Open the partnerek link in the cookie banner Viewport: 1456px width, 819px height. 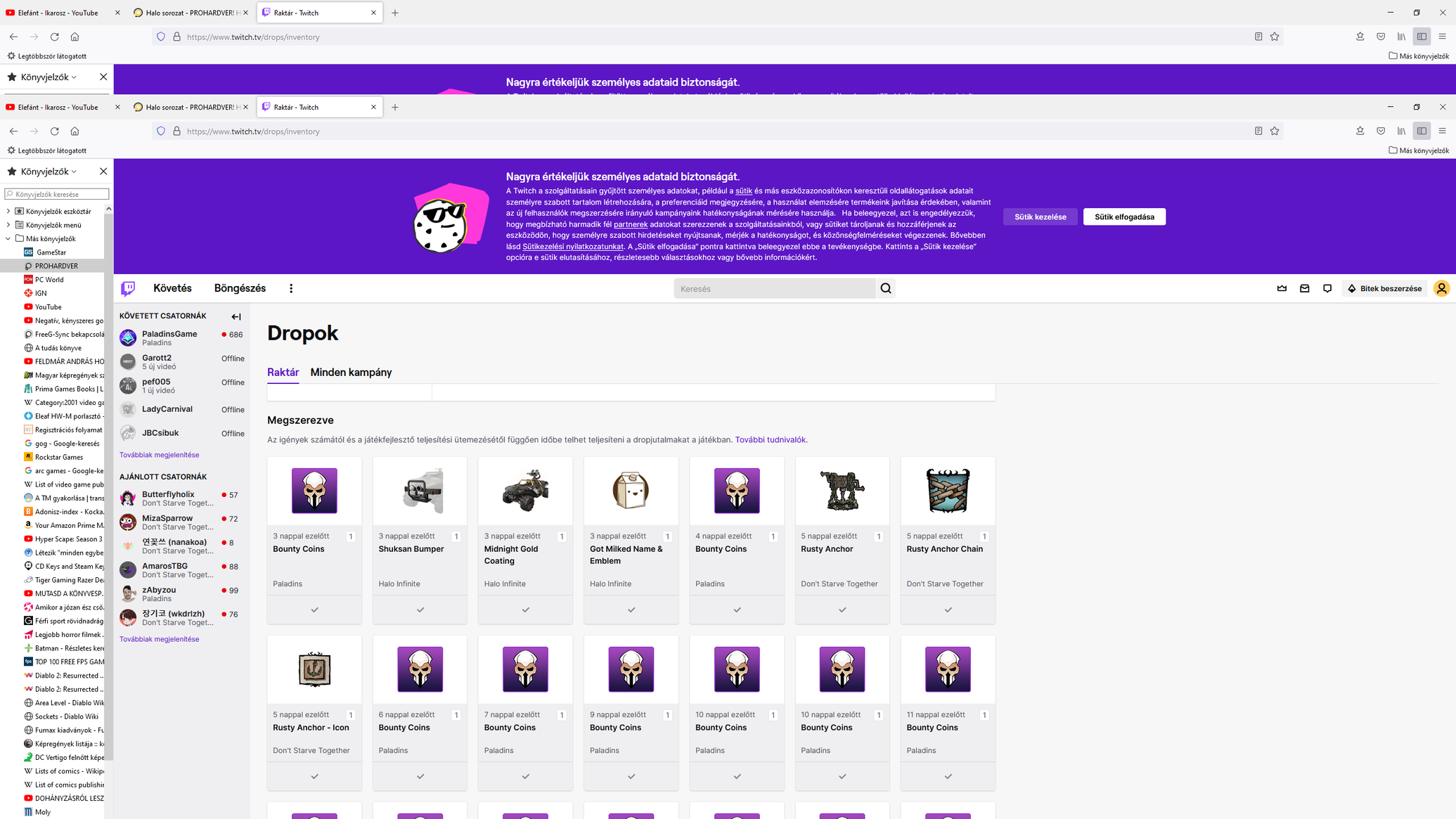(x=630, y=224)
